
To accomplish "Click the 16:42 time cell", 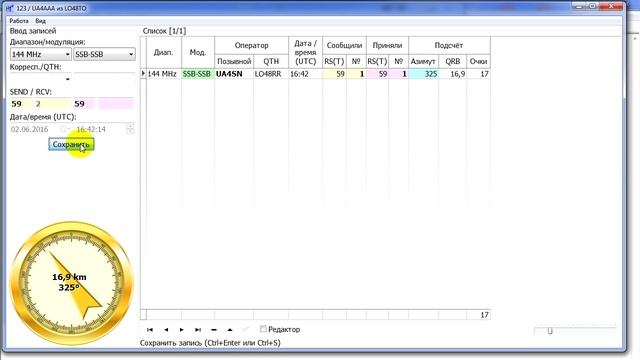I will pyautogui.click(x=305, y=74).
